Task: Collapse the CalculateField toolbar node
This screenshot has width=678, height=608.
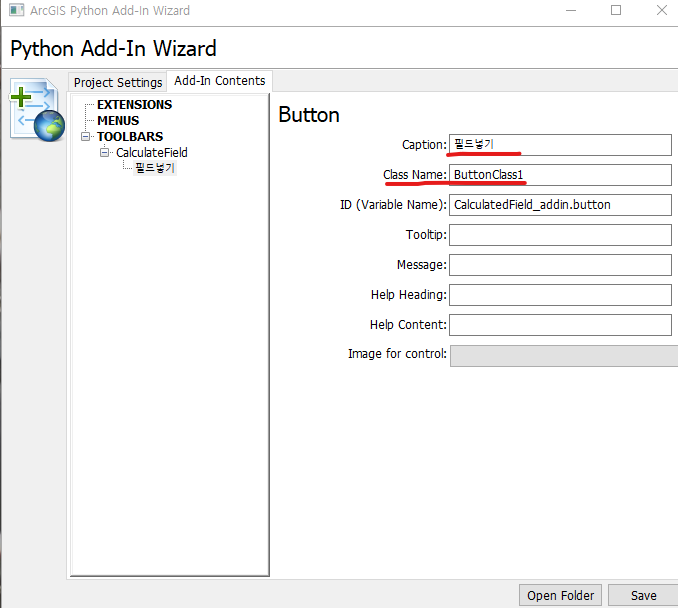Action: [104, 152]
